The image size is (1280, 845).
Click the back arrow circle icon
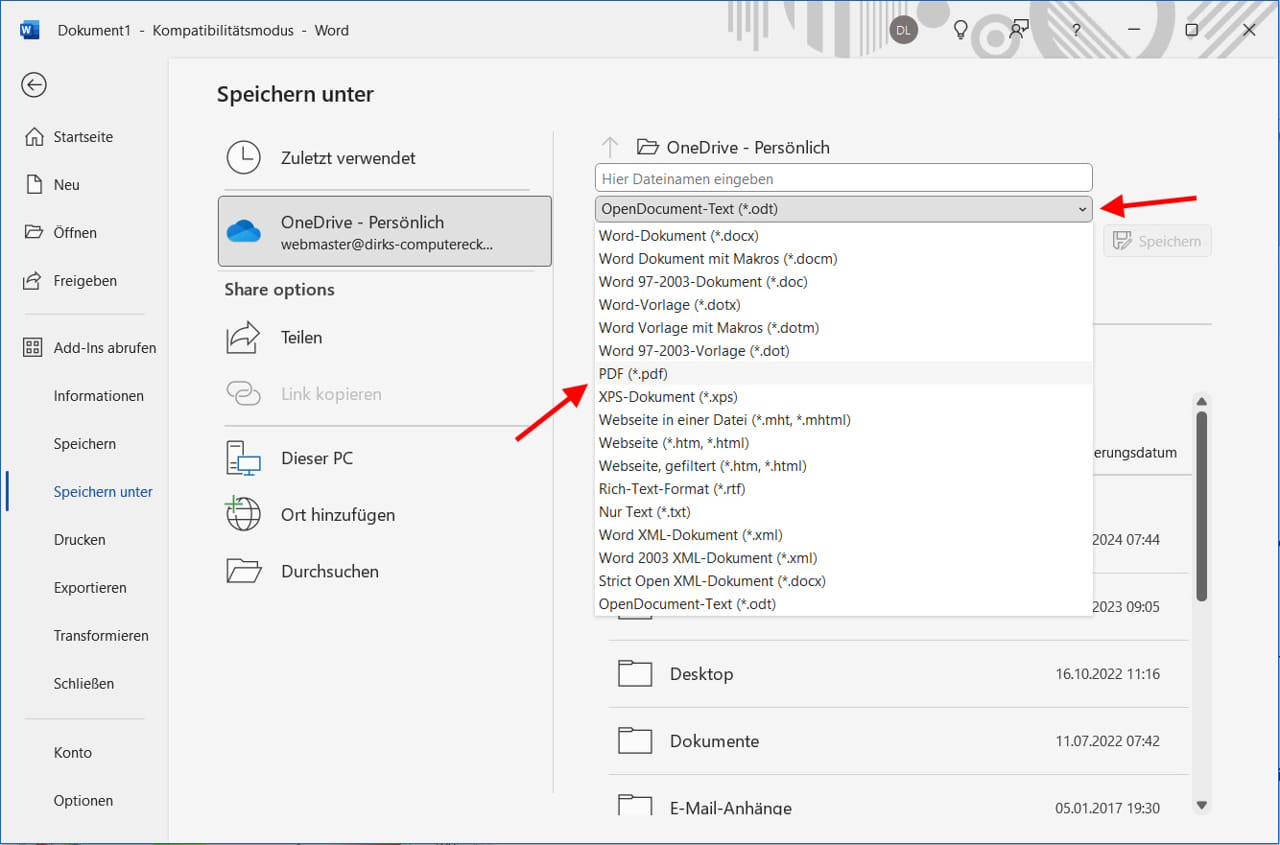tap(34, 85)
